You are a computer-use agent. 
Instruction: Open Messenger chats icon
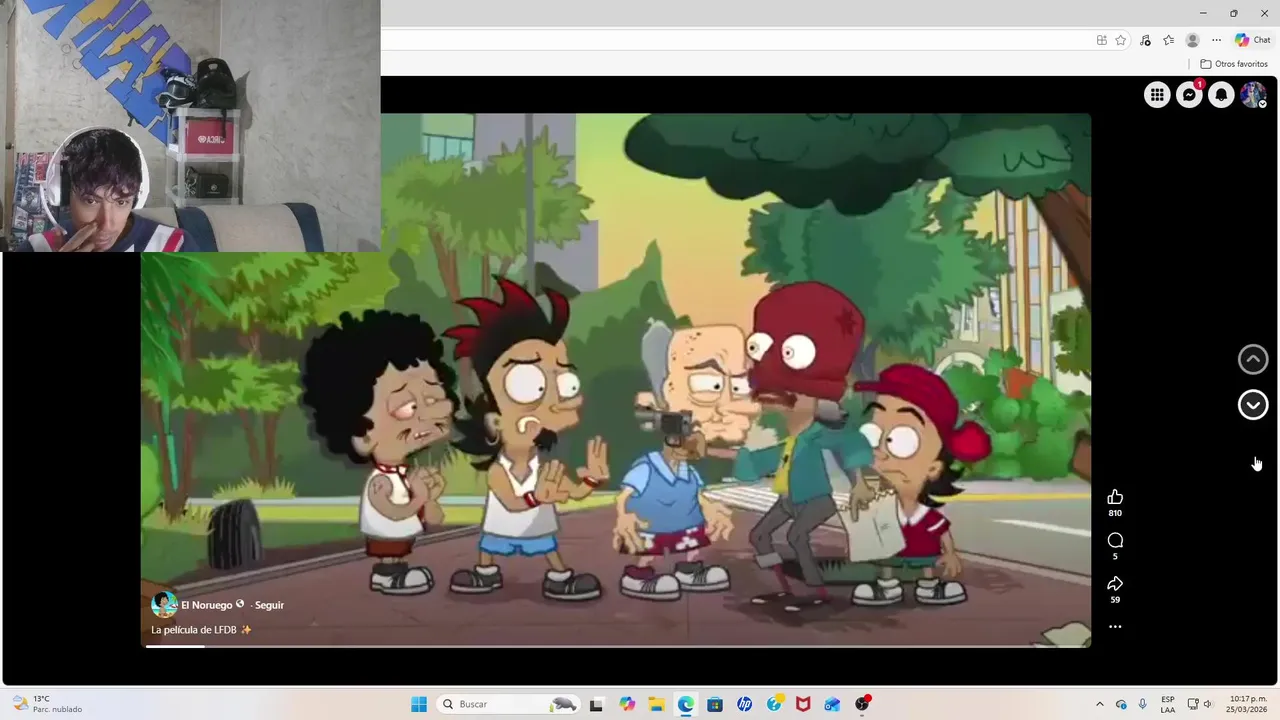1189,95
